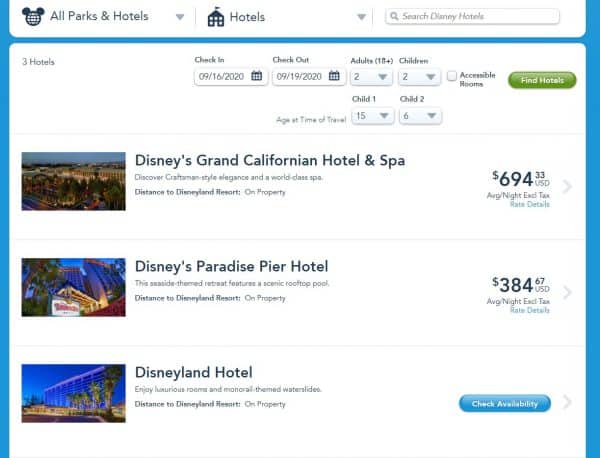
Task: Select the Child 2 age dropdown
Action: [419, 116]
